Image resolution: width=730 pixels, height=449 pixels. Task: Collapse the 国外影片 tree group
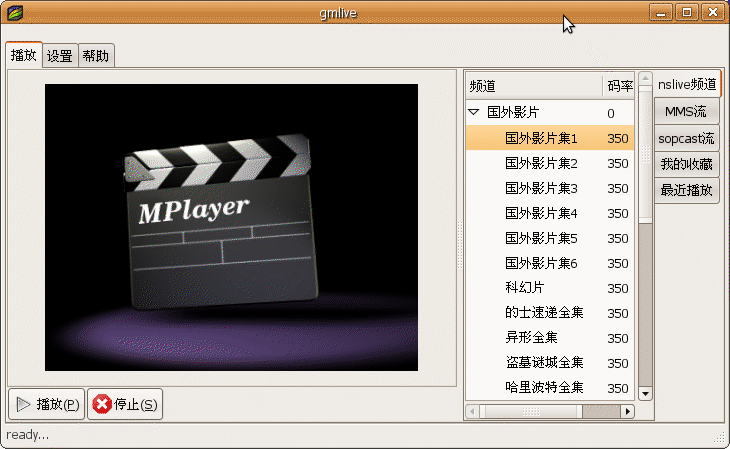pyautogui.click(x=474, y=112)
